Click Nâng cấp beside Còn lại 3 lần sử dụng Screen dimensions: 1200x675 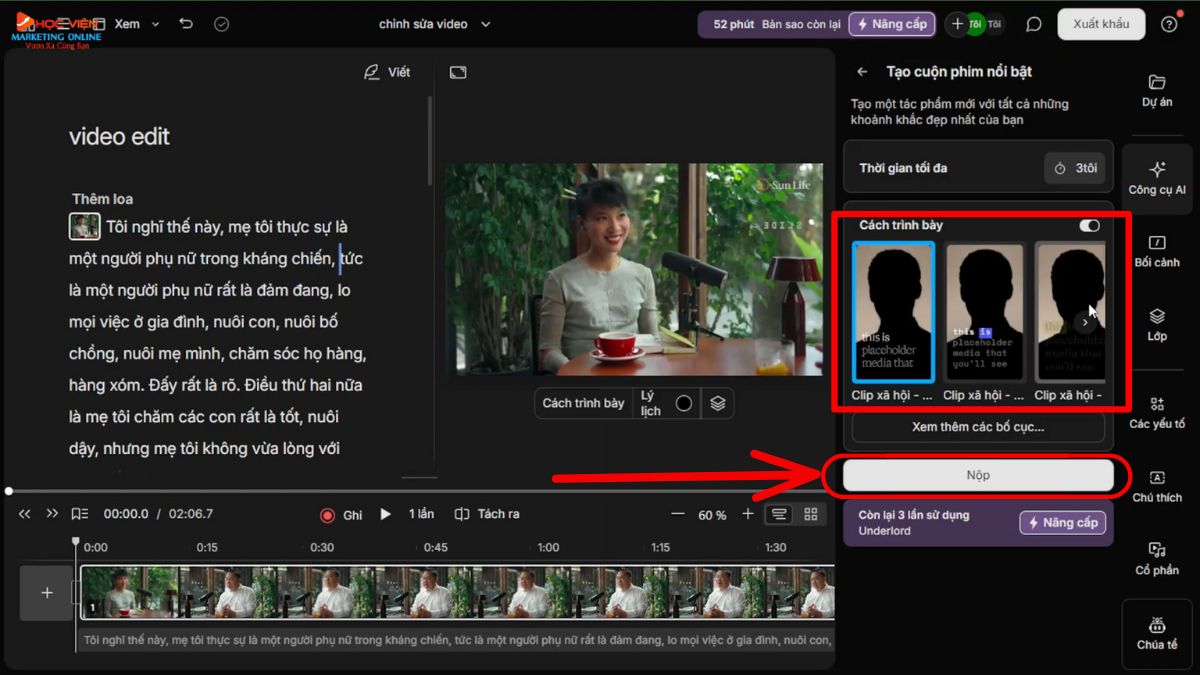click(x=1062, y=523)
